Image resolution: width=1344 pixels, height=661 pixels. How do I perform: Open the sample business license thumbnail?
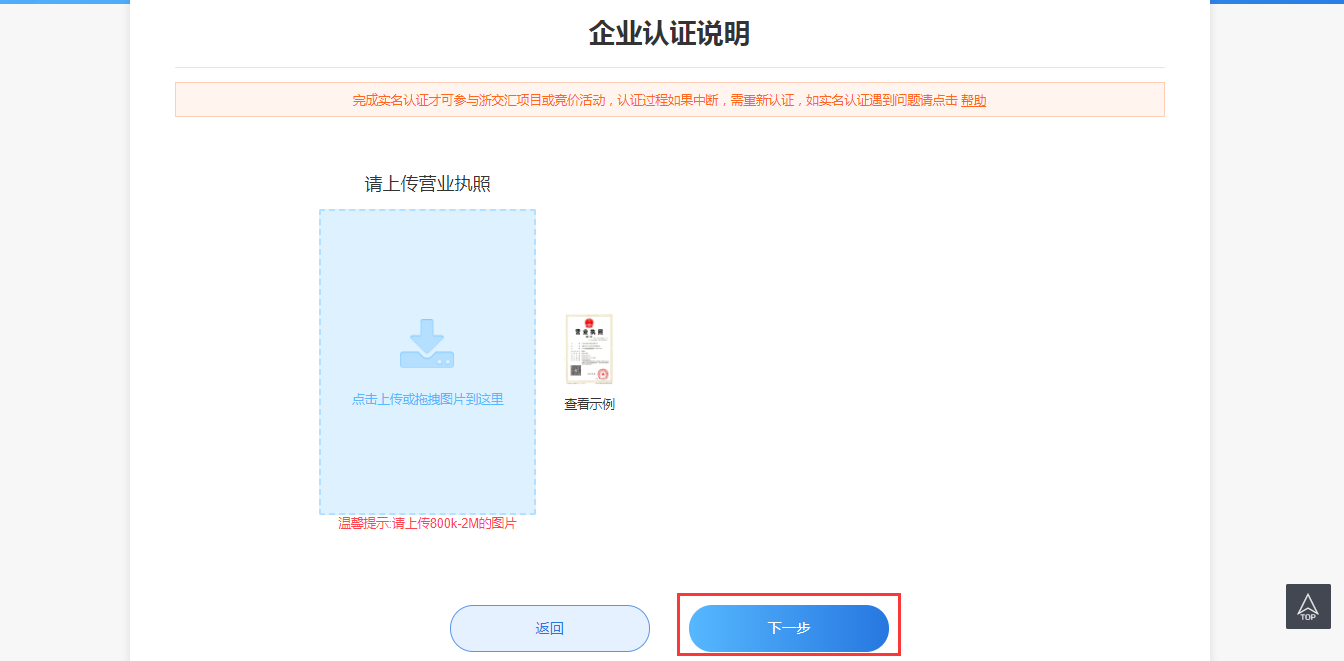point(589,349)
